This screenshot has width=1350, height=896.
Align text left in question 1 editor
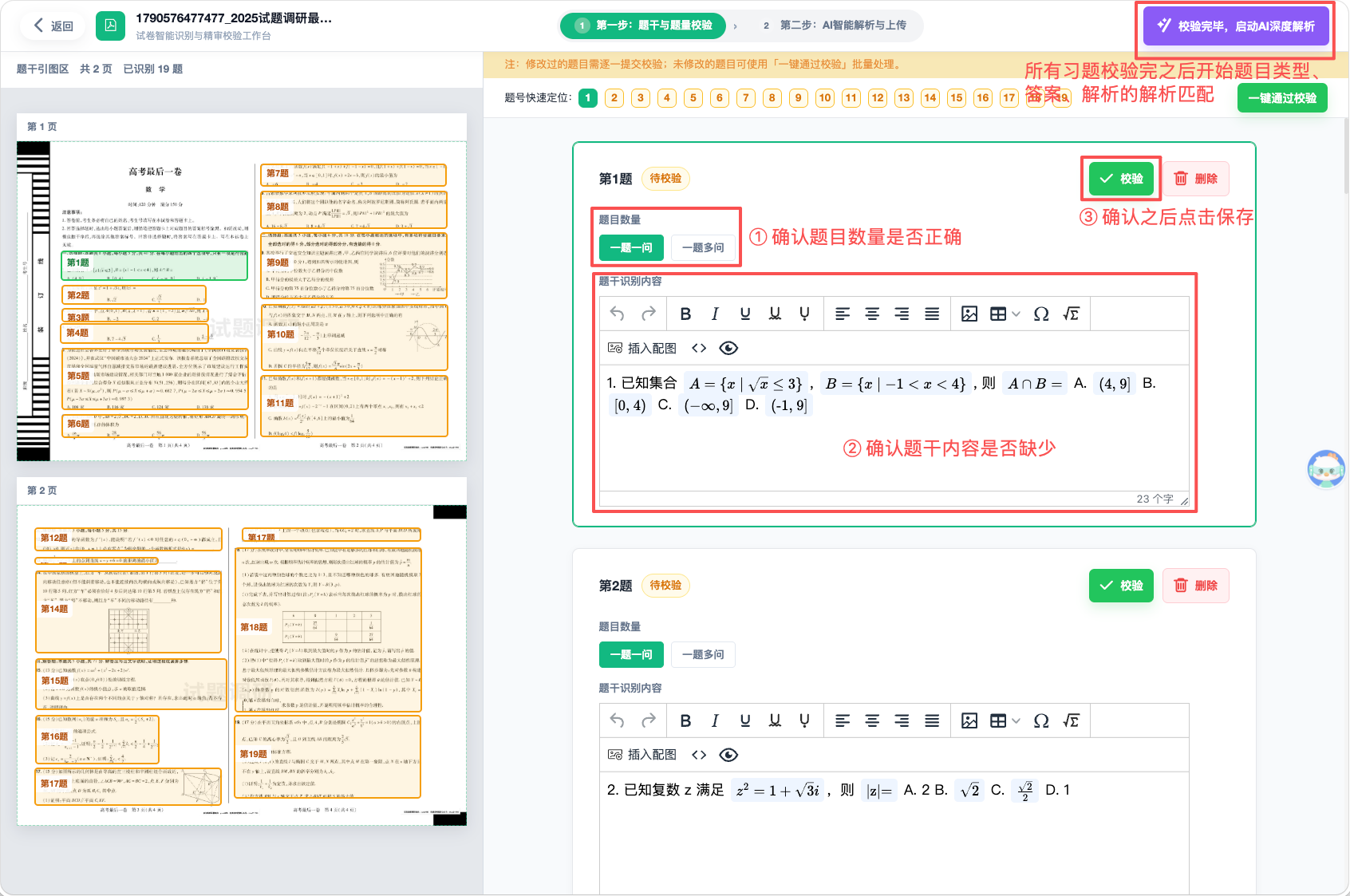point(843,314)
